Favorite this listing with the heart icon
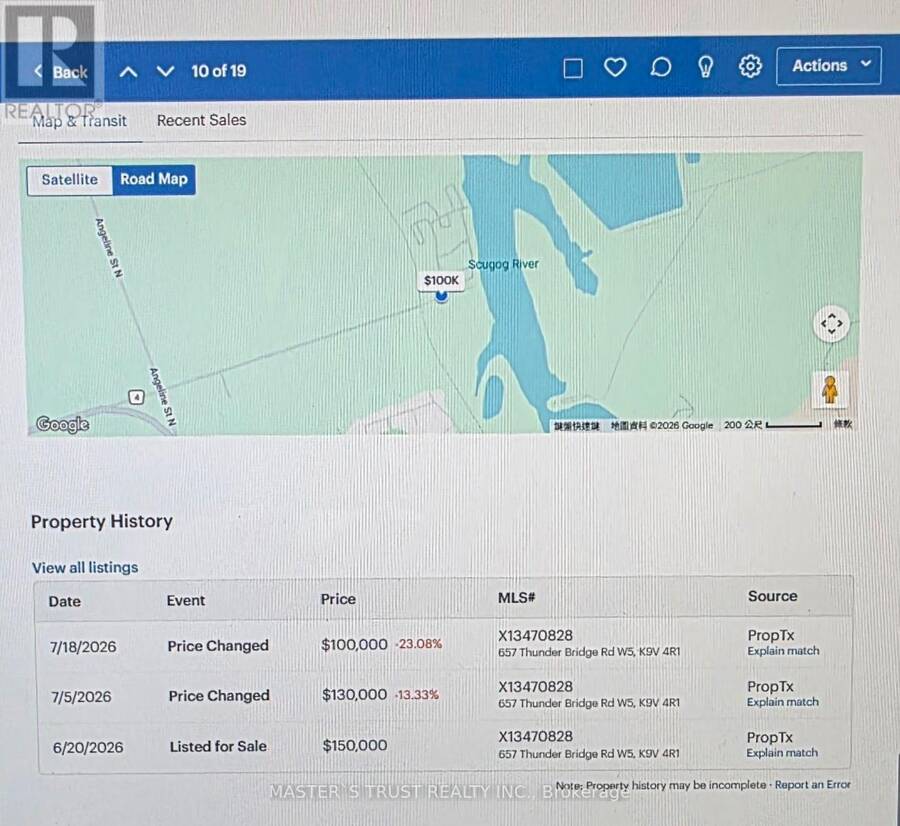 pos(615,68)
